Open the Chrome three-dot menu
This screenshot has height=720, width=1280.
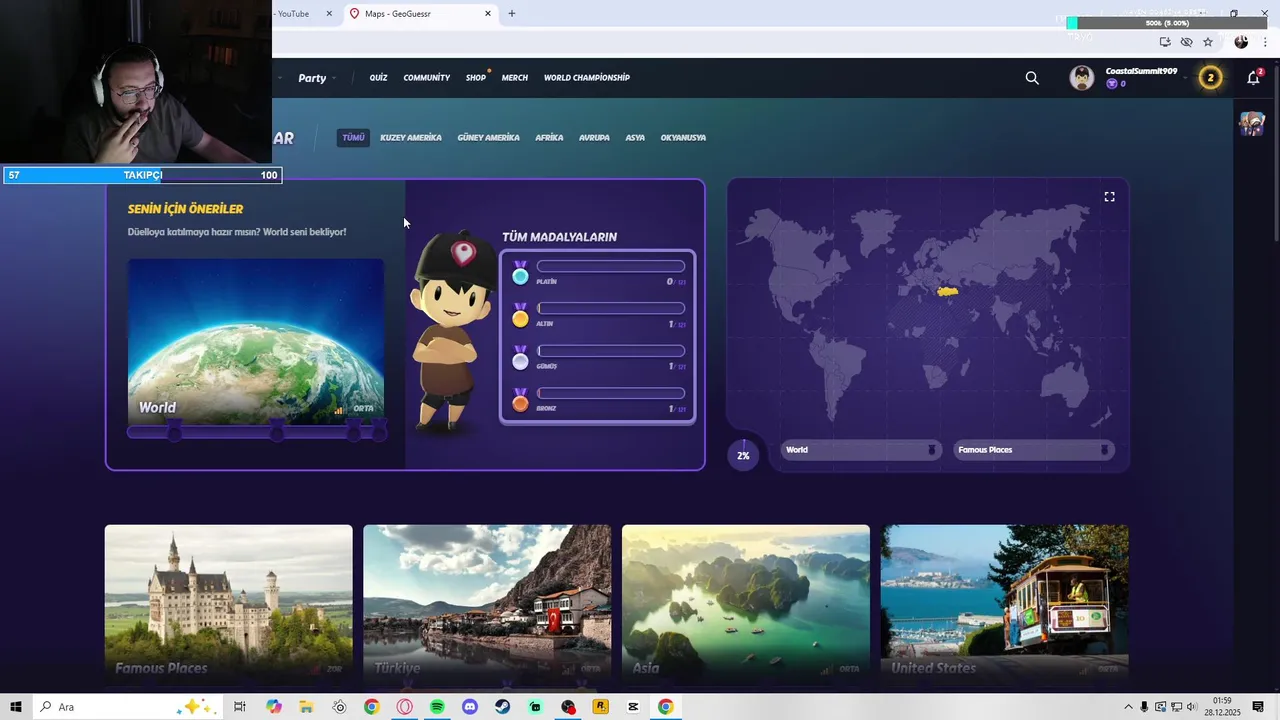1264,42
